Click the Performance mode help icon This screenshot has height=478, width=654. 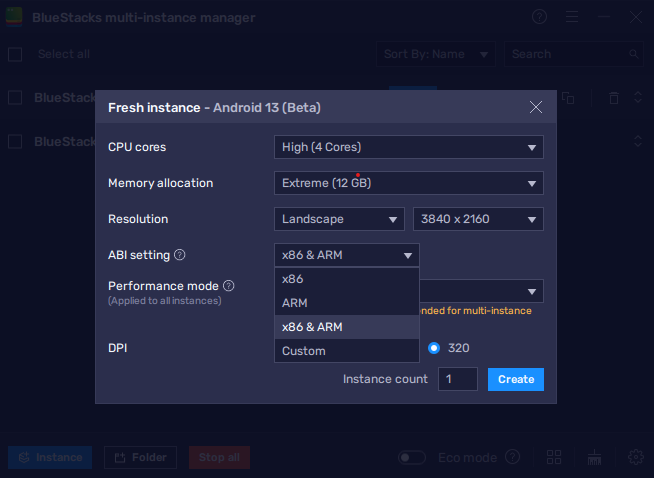pos(228,286)
